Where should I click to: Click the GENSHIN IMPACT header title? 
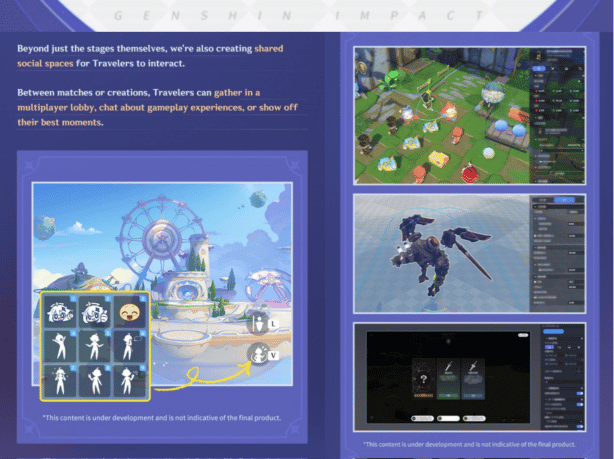coord(308,15)
